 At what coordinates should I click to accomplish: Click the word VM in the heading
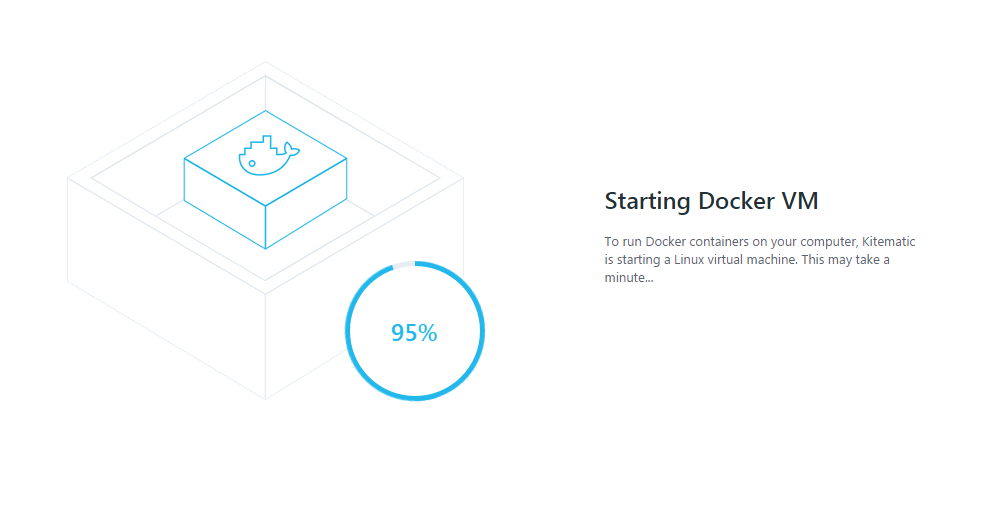coord(799,201)
